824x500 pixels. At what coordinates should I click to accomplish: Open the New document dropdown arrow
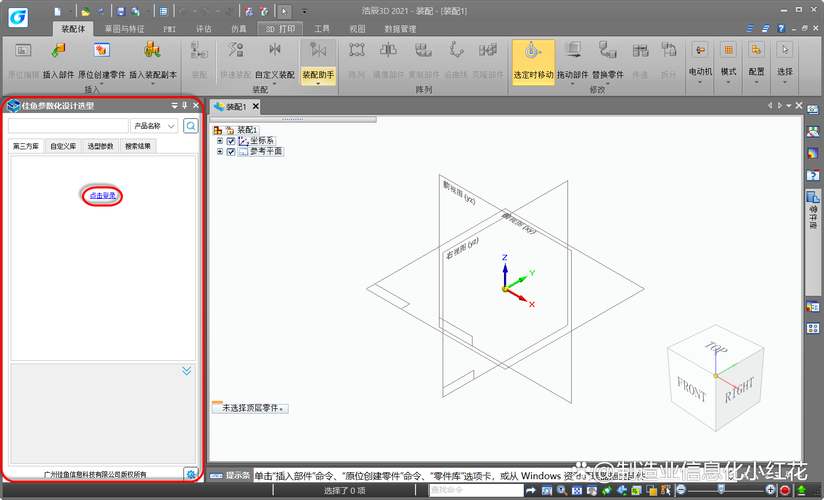point(69,11)
